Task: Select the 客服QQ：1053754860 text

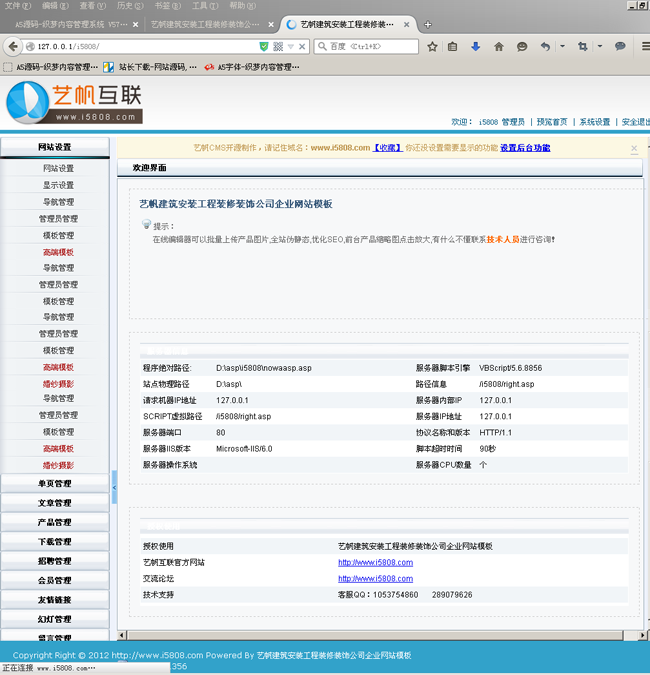Action: [378, 594]
